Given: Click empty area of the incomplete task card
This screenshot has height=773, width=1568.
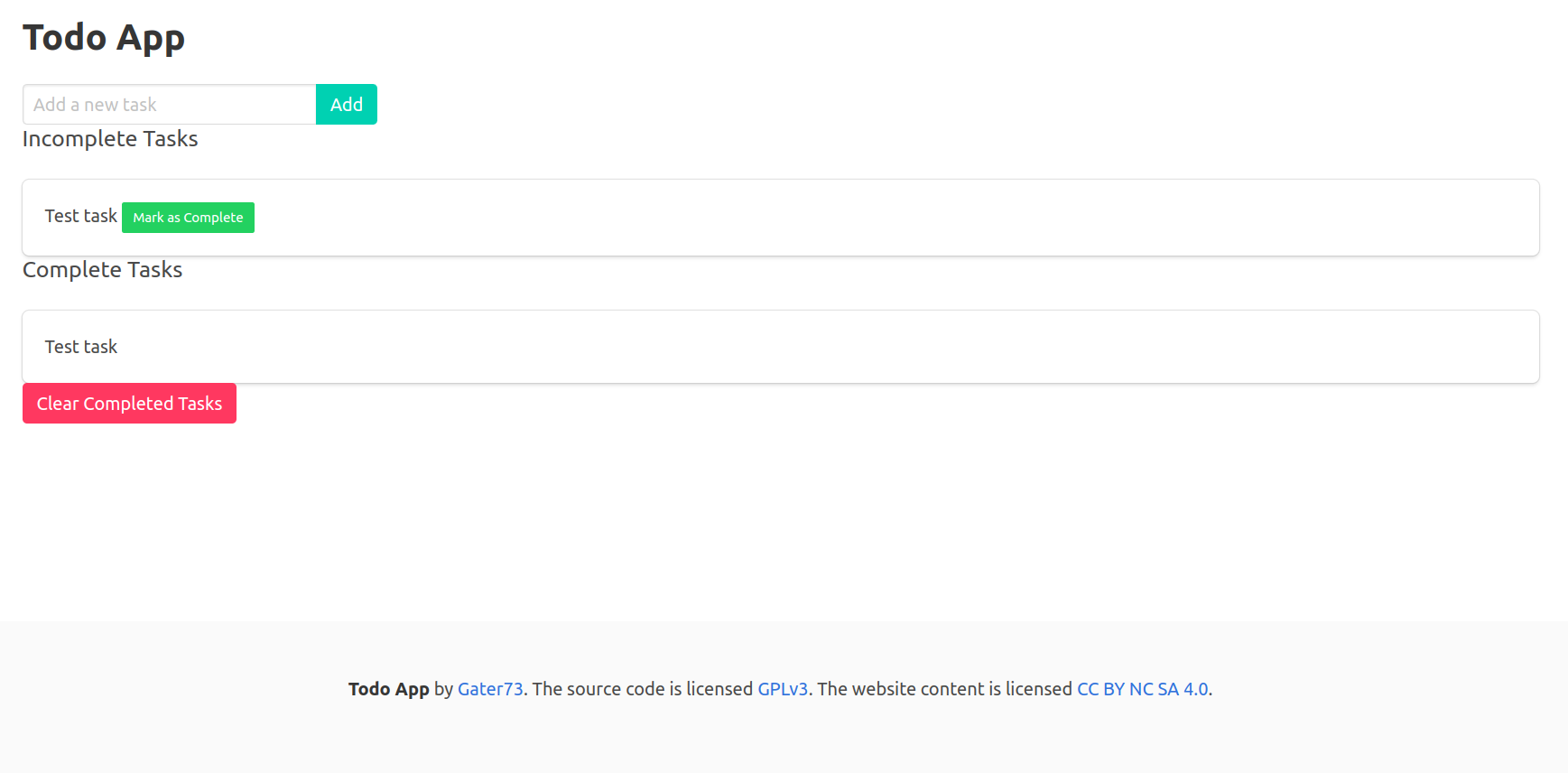Looking at the screenshot, I should (x=812, y=218).
